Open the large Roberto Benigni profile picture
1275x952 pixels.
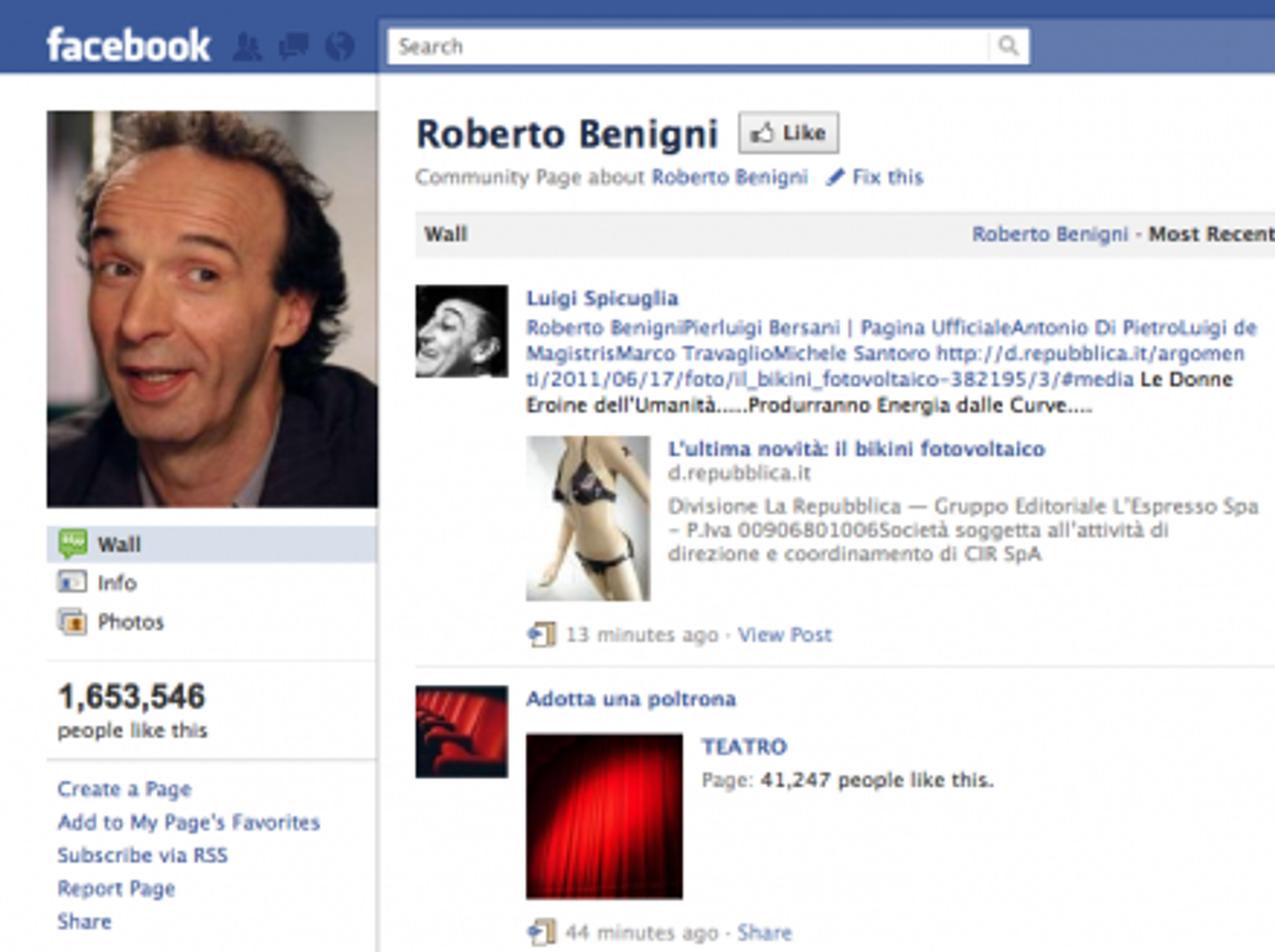click(212, 309)
